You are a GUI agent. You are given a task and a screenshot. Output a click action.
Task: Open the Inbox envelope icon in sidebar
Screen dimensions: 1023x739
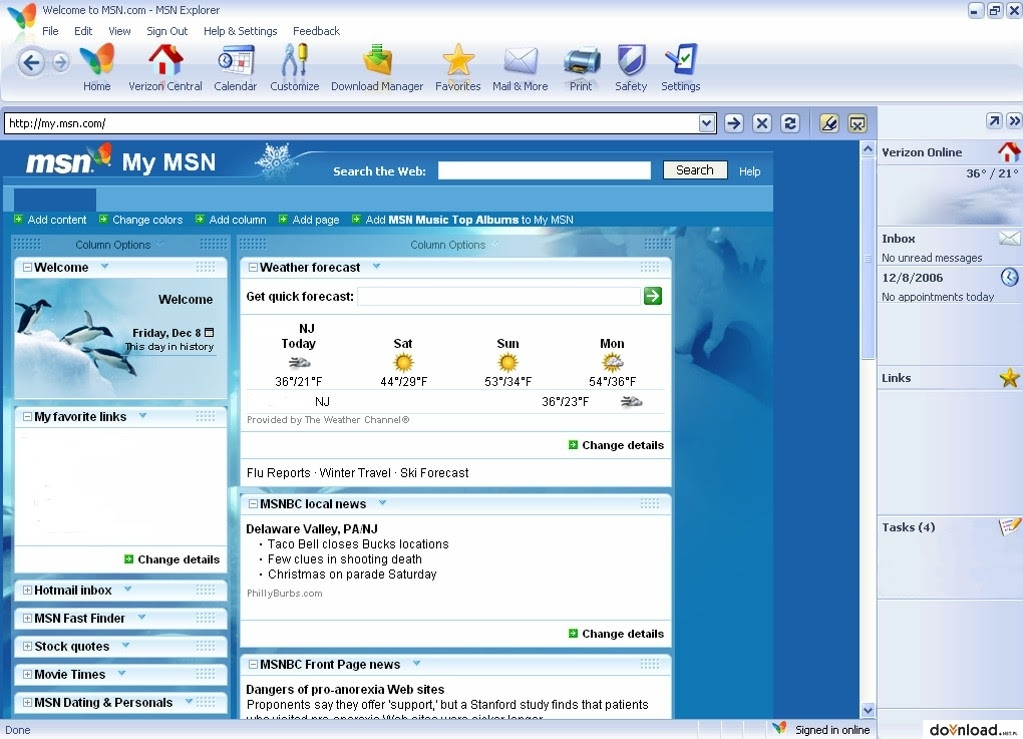[x=1009, y=238]
